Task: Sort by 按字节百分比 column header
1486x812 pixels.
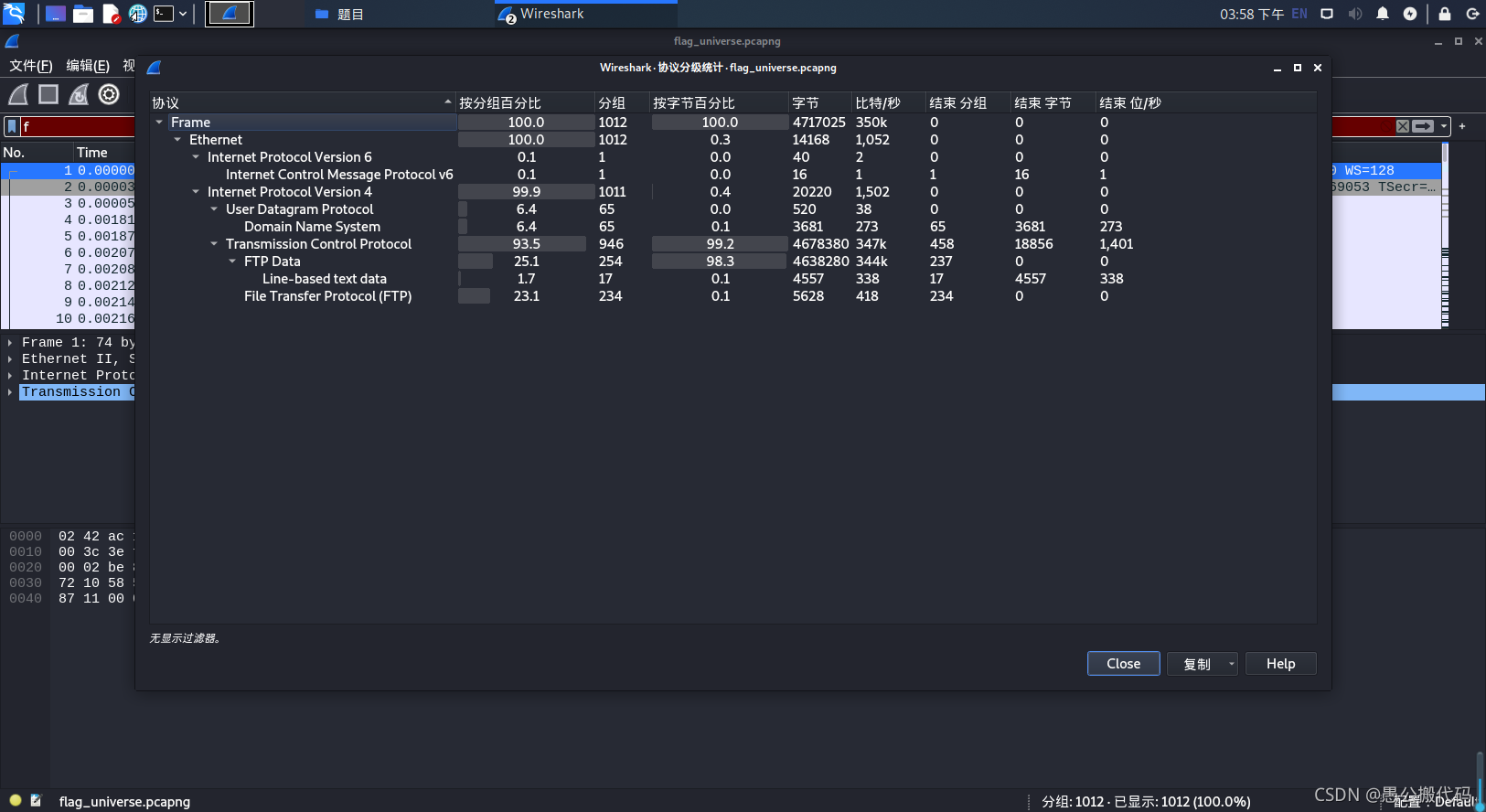Action: pos(719,103)
